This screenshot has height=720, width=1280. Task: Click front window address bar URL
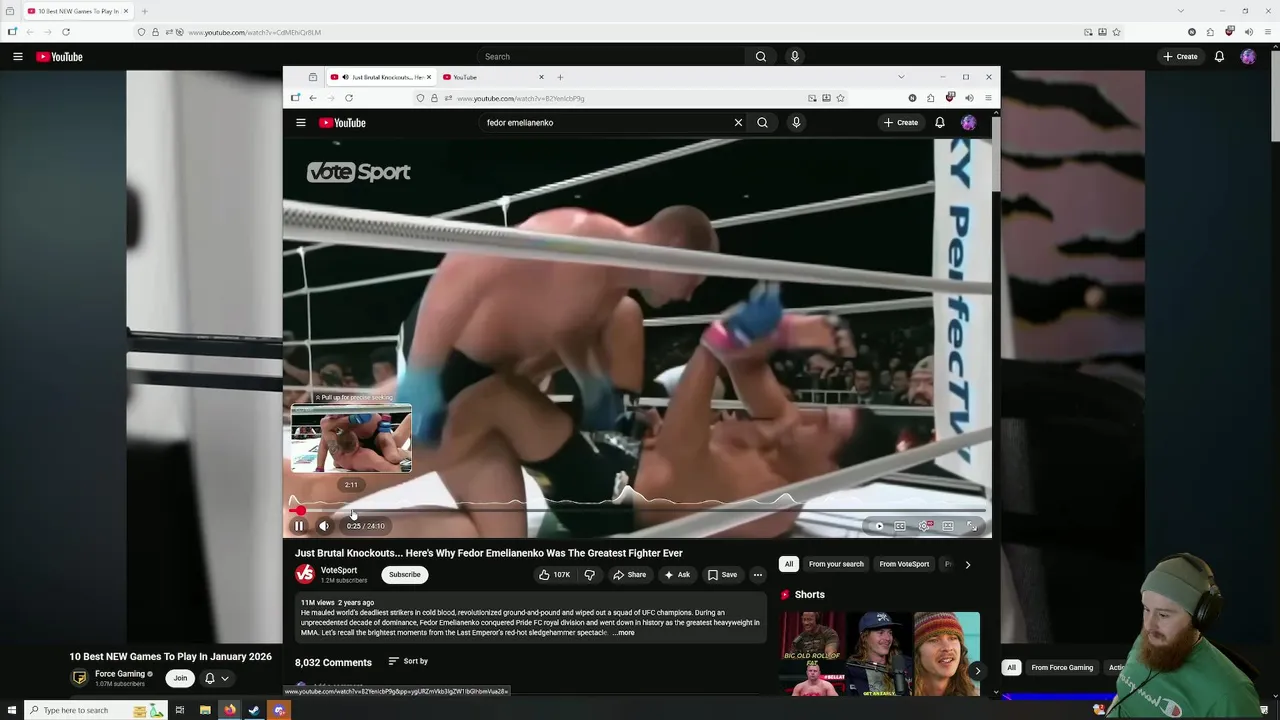pos(521,98)
